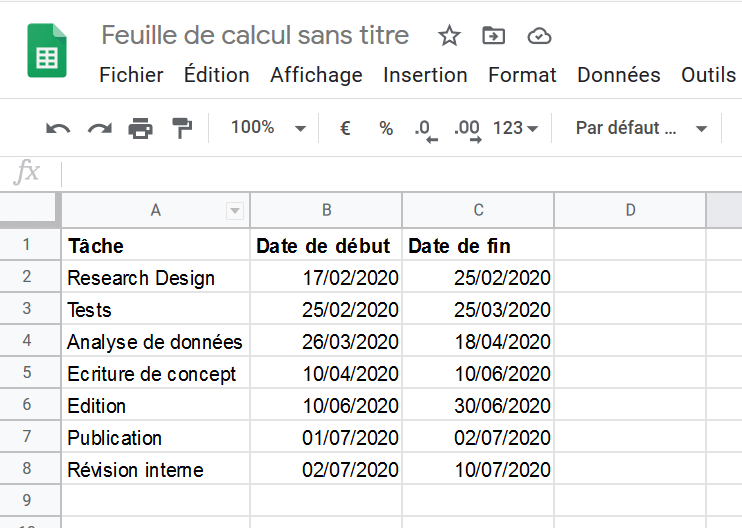Open the Par défaut font dropdown
The image size is (742, 528).
tap(641, 128)
